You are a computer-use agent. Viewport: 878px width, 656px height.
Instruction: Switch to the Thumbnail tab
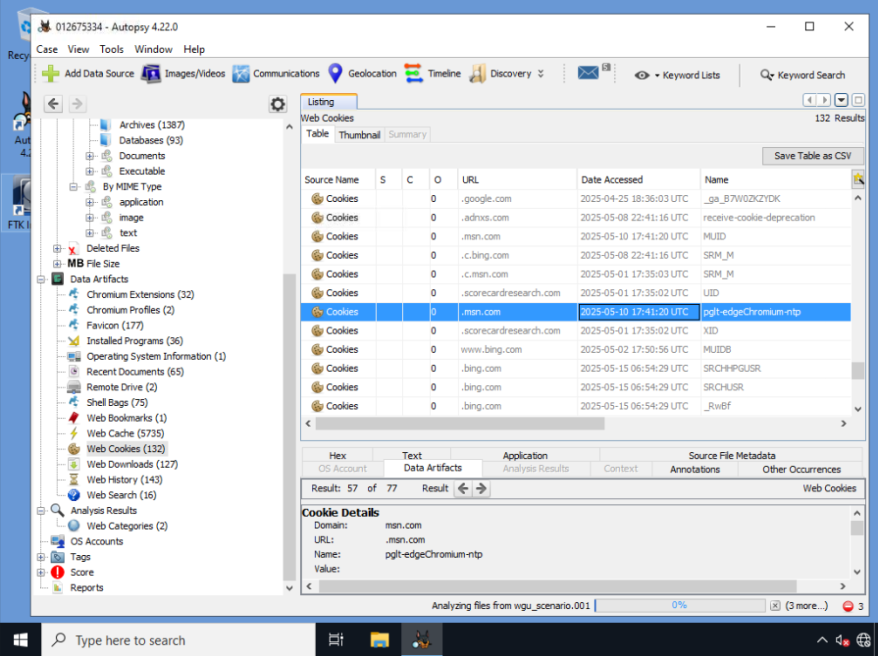[x=359, y=135]
